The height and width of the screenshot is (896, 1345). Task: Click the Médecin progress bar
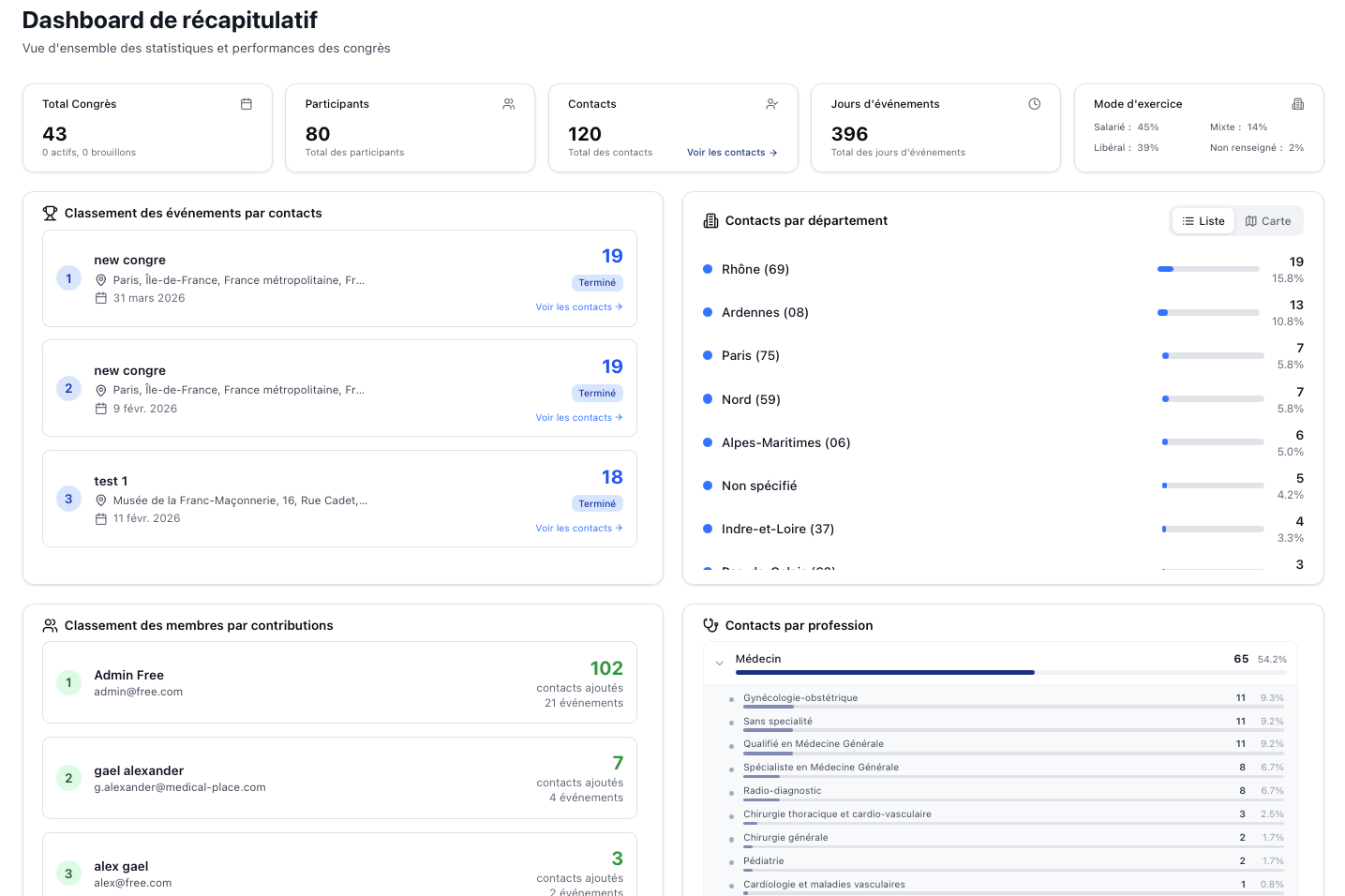(1011, 672)
